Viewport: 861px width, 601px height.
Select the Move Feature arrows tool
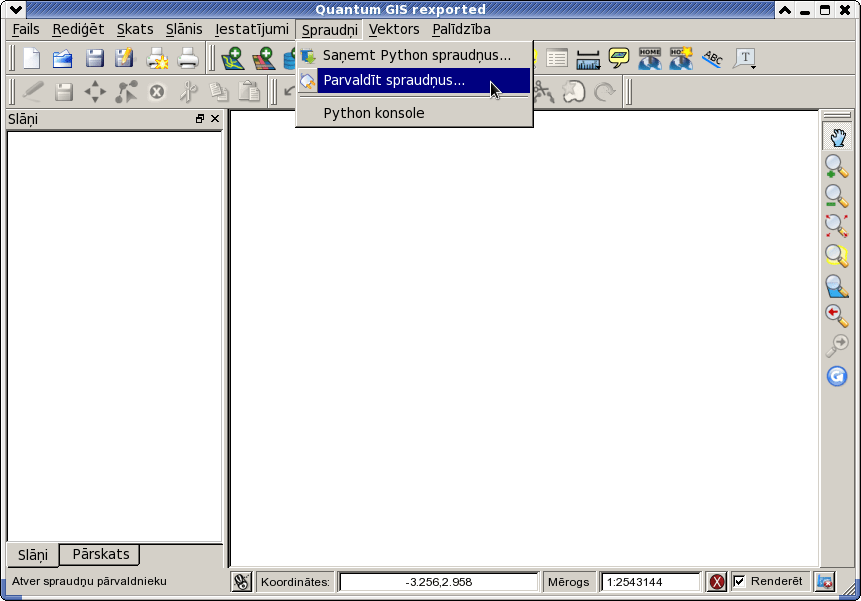[x=95, y=92]
